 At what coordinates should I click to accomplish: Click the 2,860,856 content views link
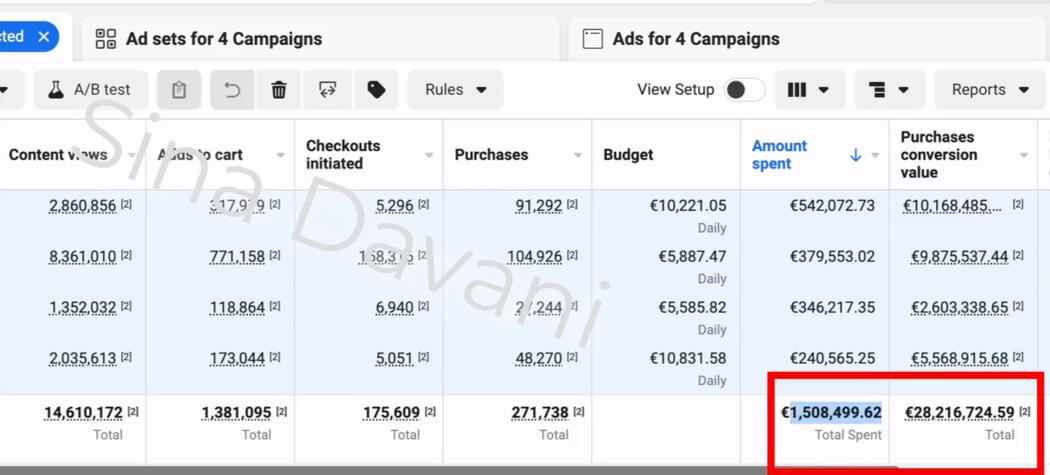pyautogui.click(x=82, y=206)
